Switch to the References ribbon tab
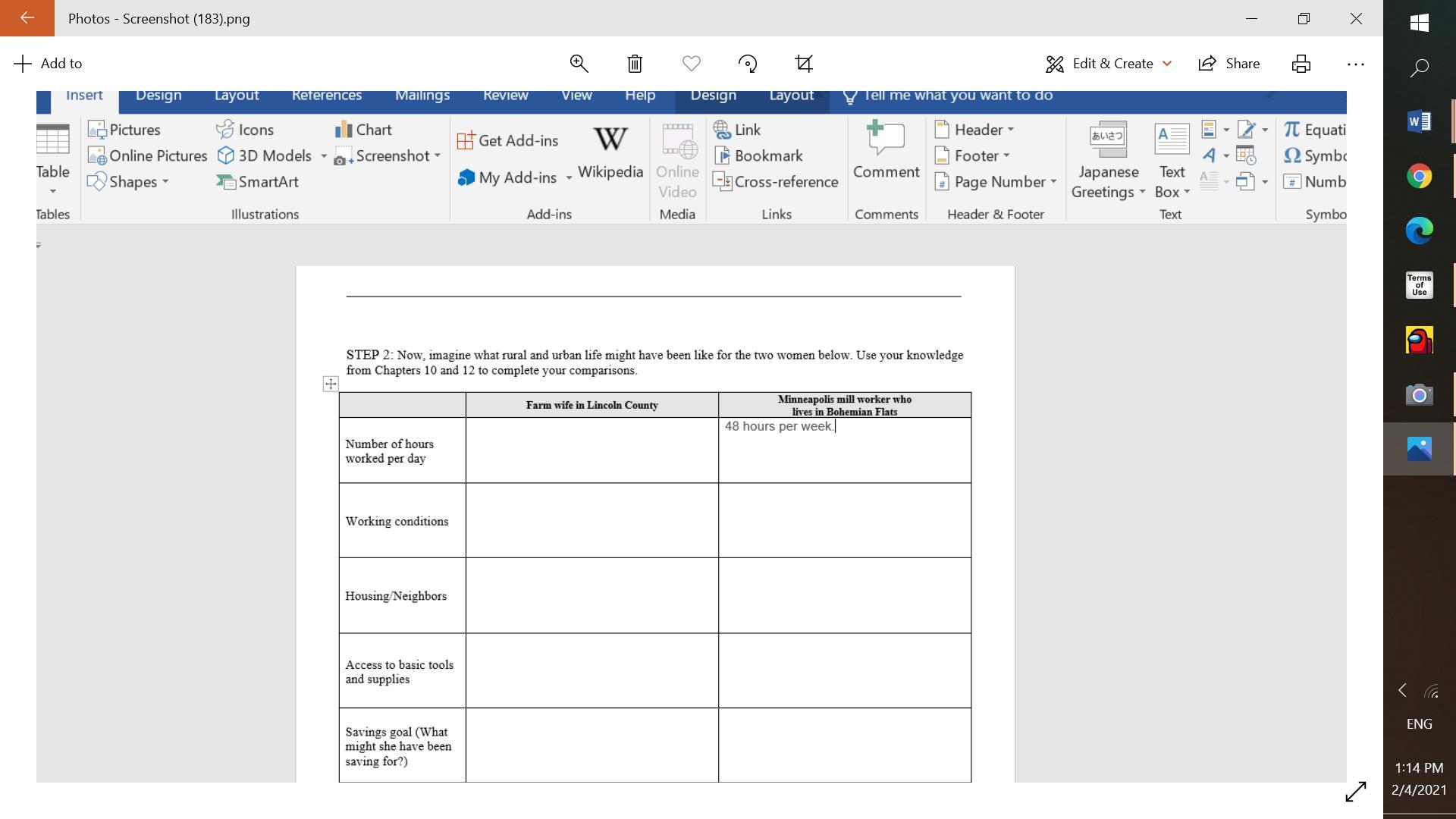 [x=326, y=96]
